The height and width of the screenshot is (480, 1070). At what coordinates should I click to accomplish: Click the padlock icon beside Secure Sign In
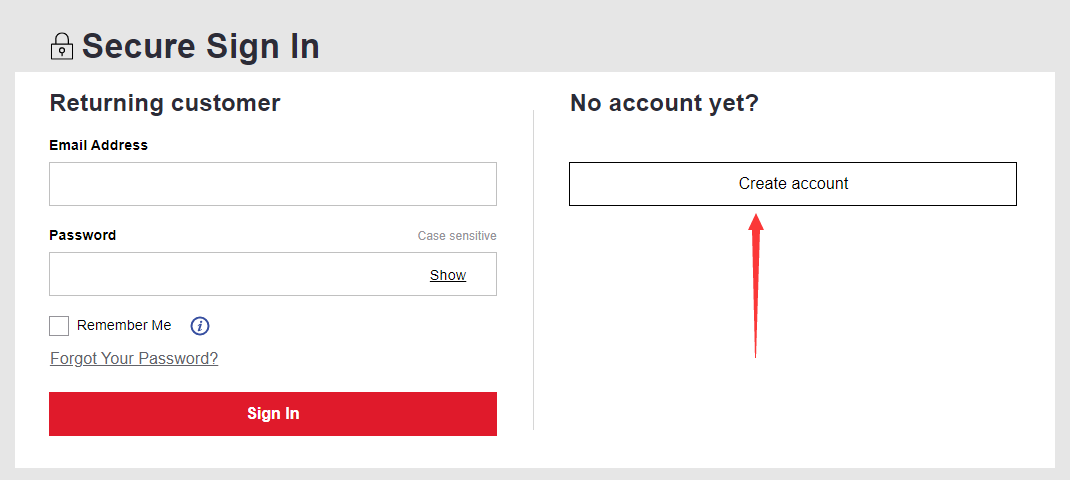pos(62,46)
